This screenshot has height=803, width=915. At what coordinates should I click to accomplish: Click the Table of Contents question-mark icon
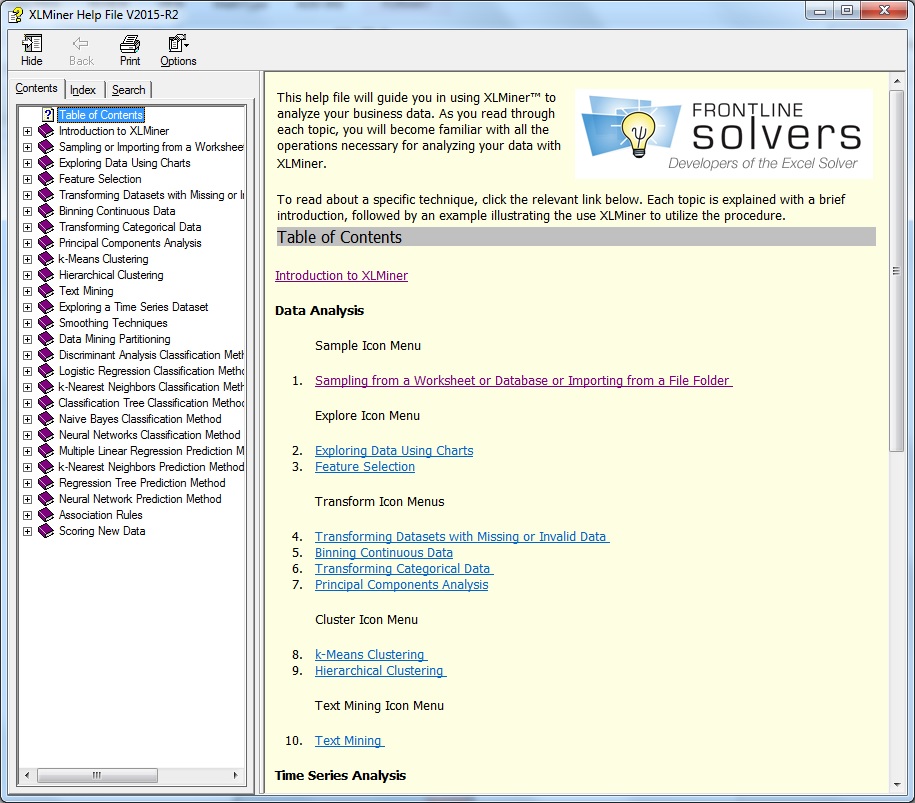(x=47, y=115)
